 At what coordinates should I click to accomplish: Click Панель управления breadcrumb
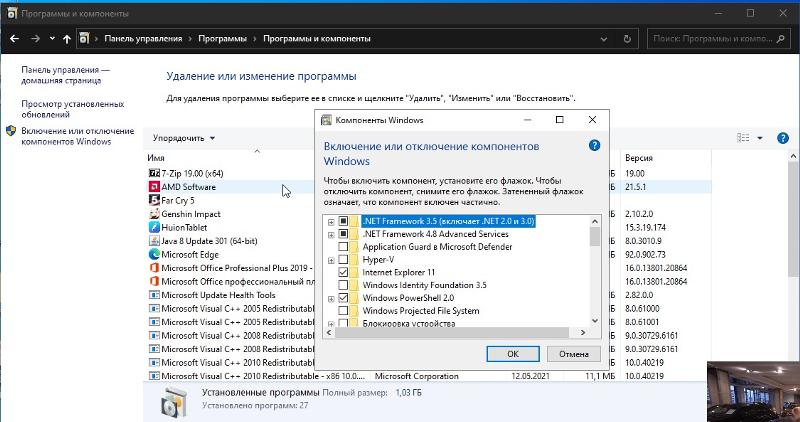[143, 39]
